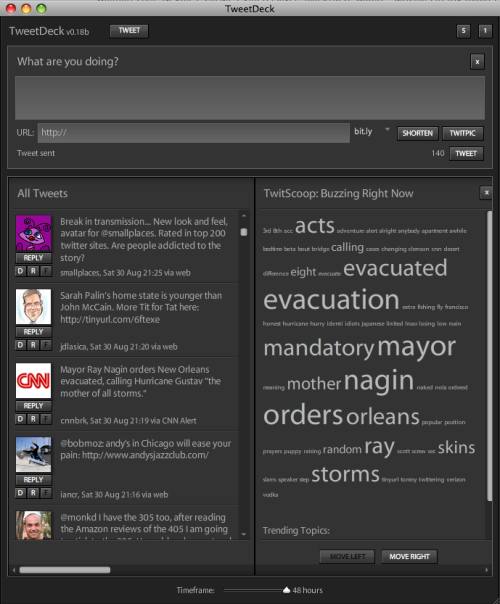The image size is (500, 604).
Task: Select 'nagin' in TwitScoop cloud
Action: coord(379,381)
